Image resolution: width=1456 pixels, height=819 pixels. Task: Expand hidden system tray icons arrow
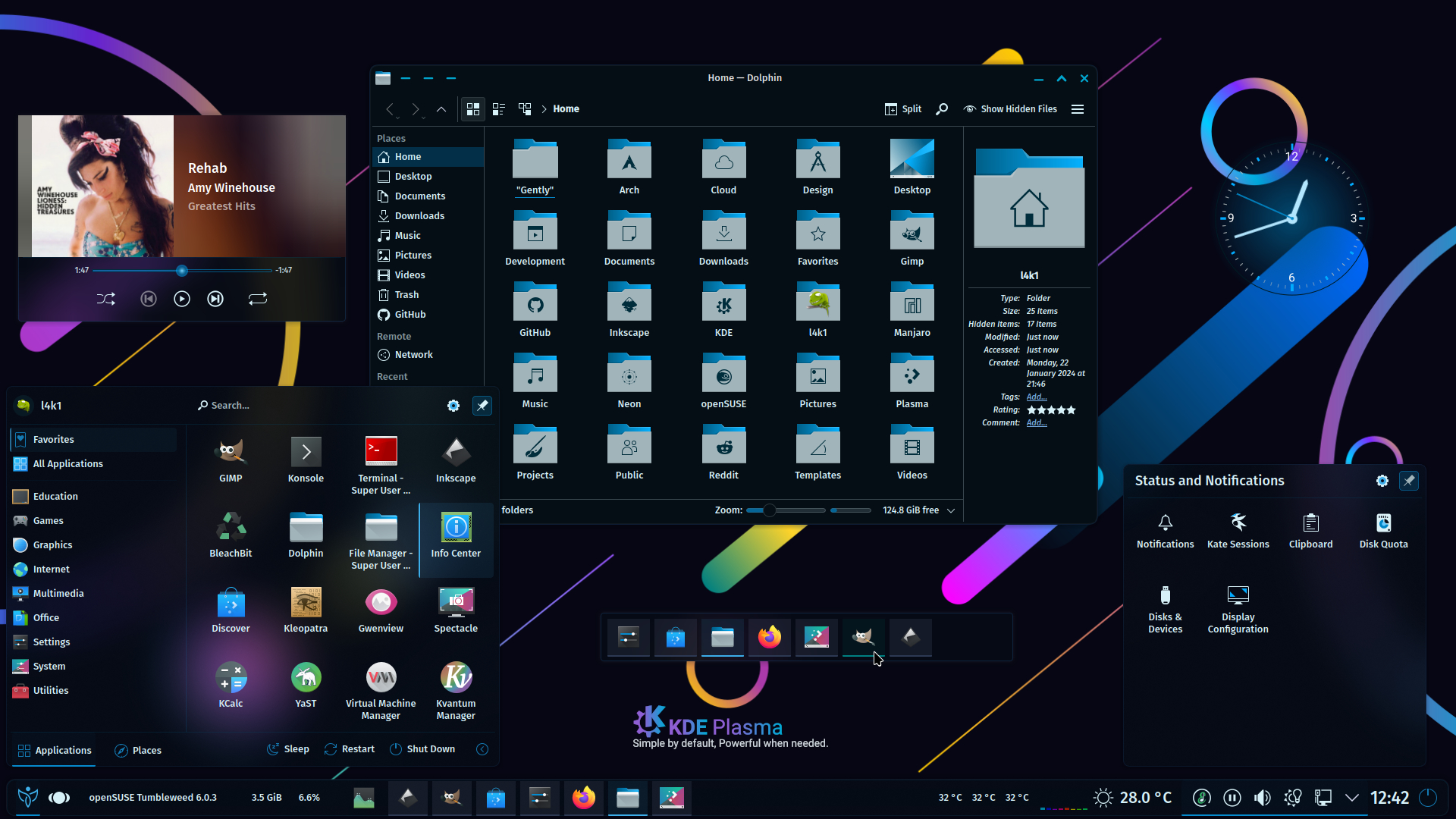click(1352, 798)
